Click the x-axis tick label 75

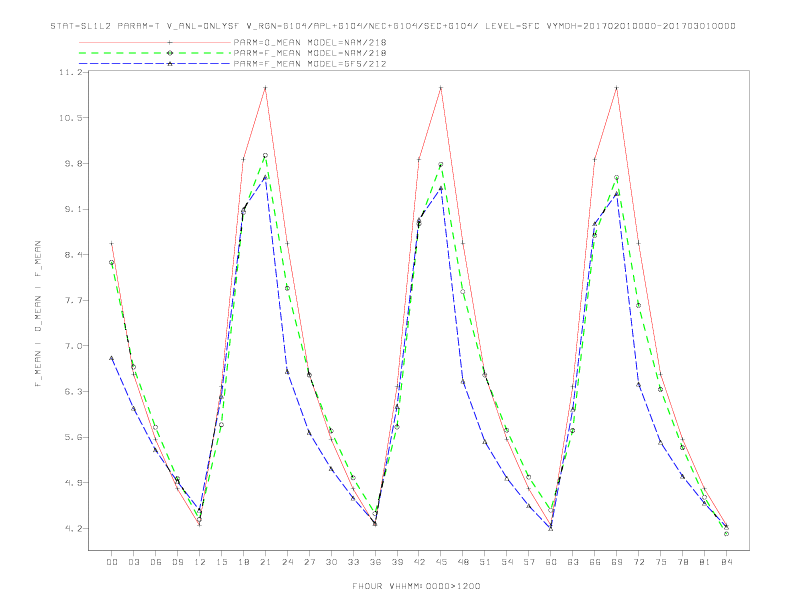(661, 562)
